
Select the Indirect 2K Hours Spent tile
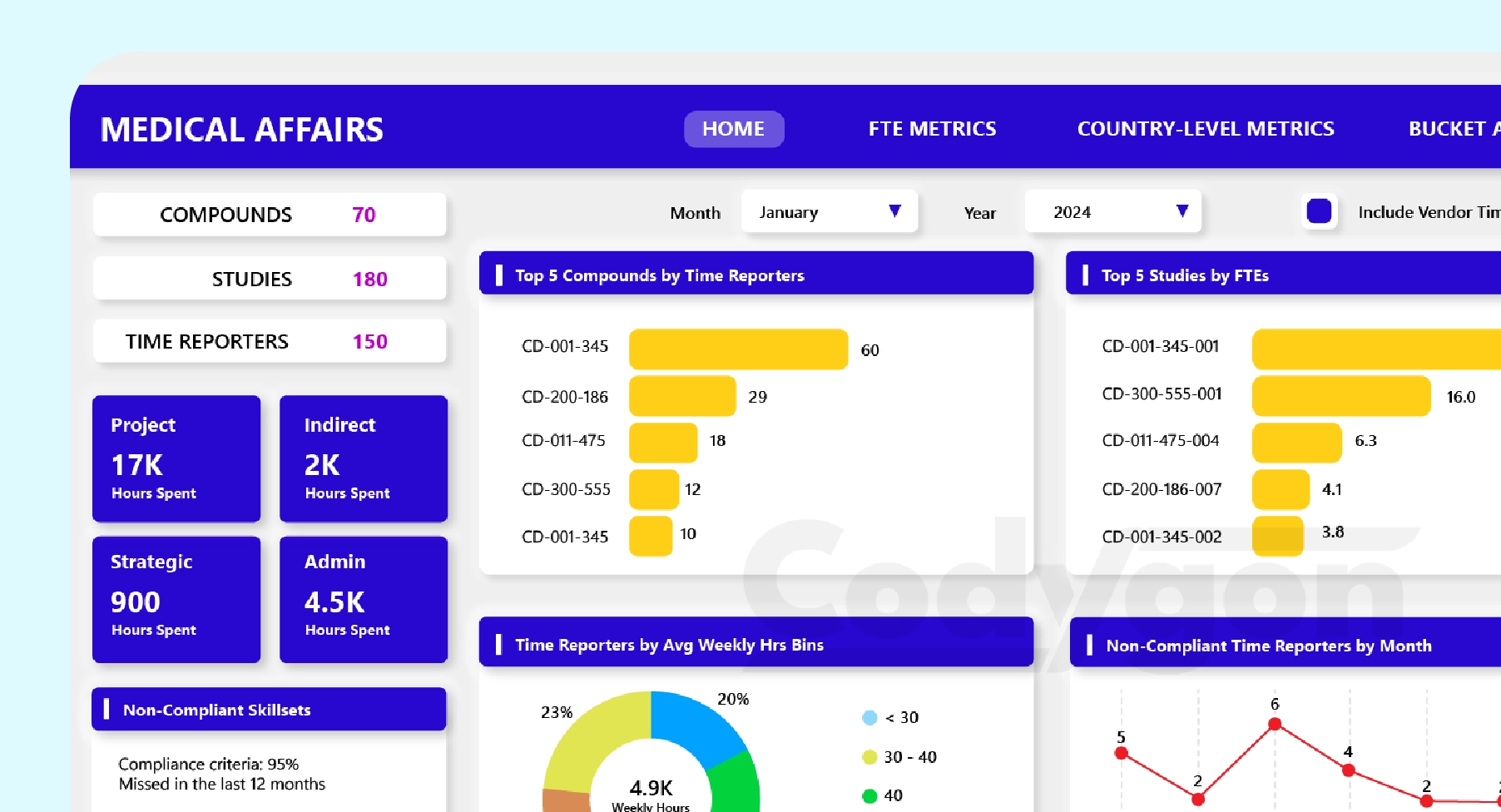click(364, 458)
